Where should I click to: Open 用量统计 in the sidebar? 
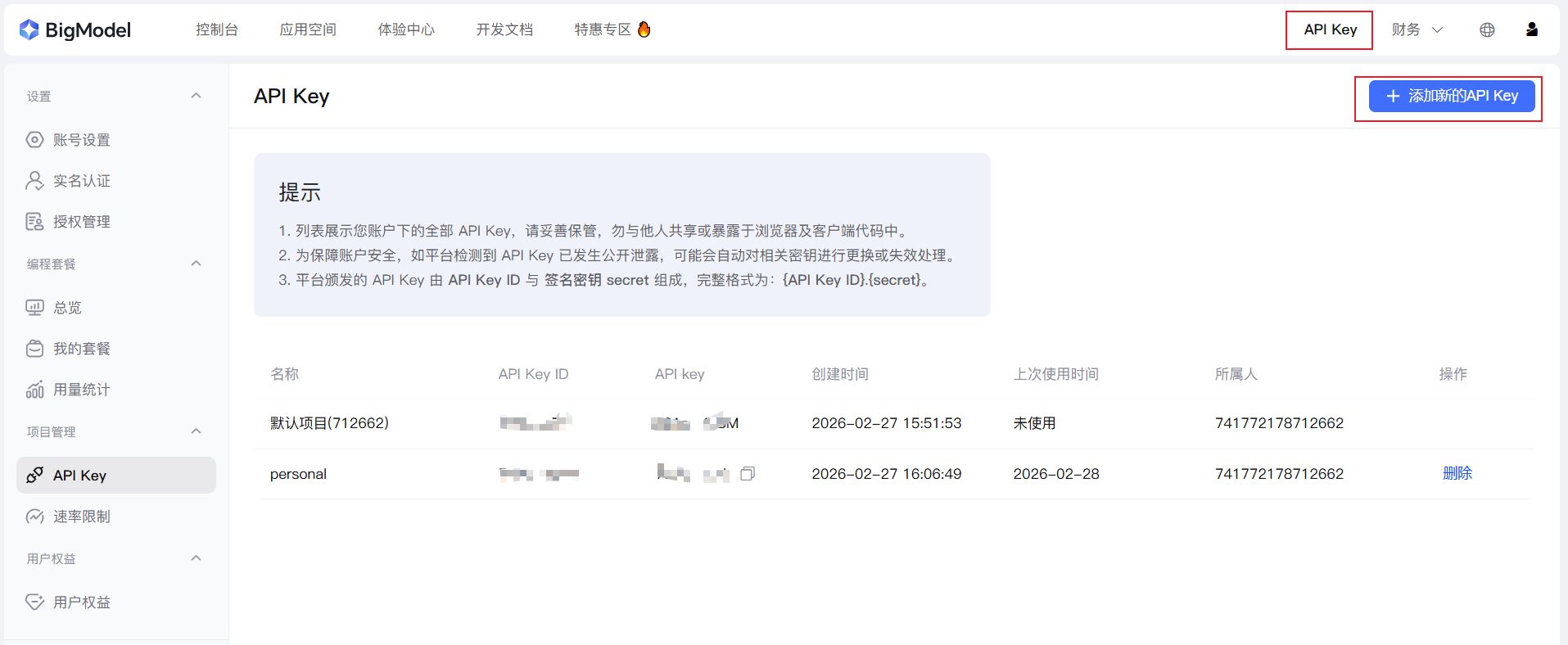pos(82,390)
